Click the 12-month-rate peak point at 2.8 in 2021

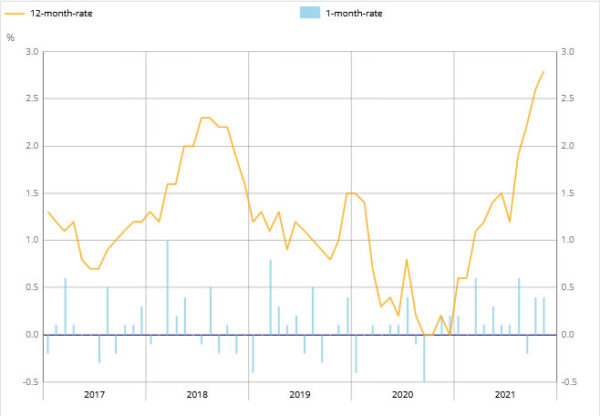[543, 71]
